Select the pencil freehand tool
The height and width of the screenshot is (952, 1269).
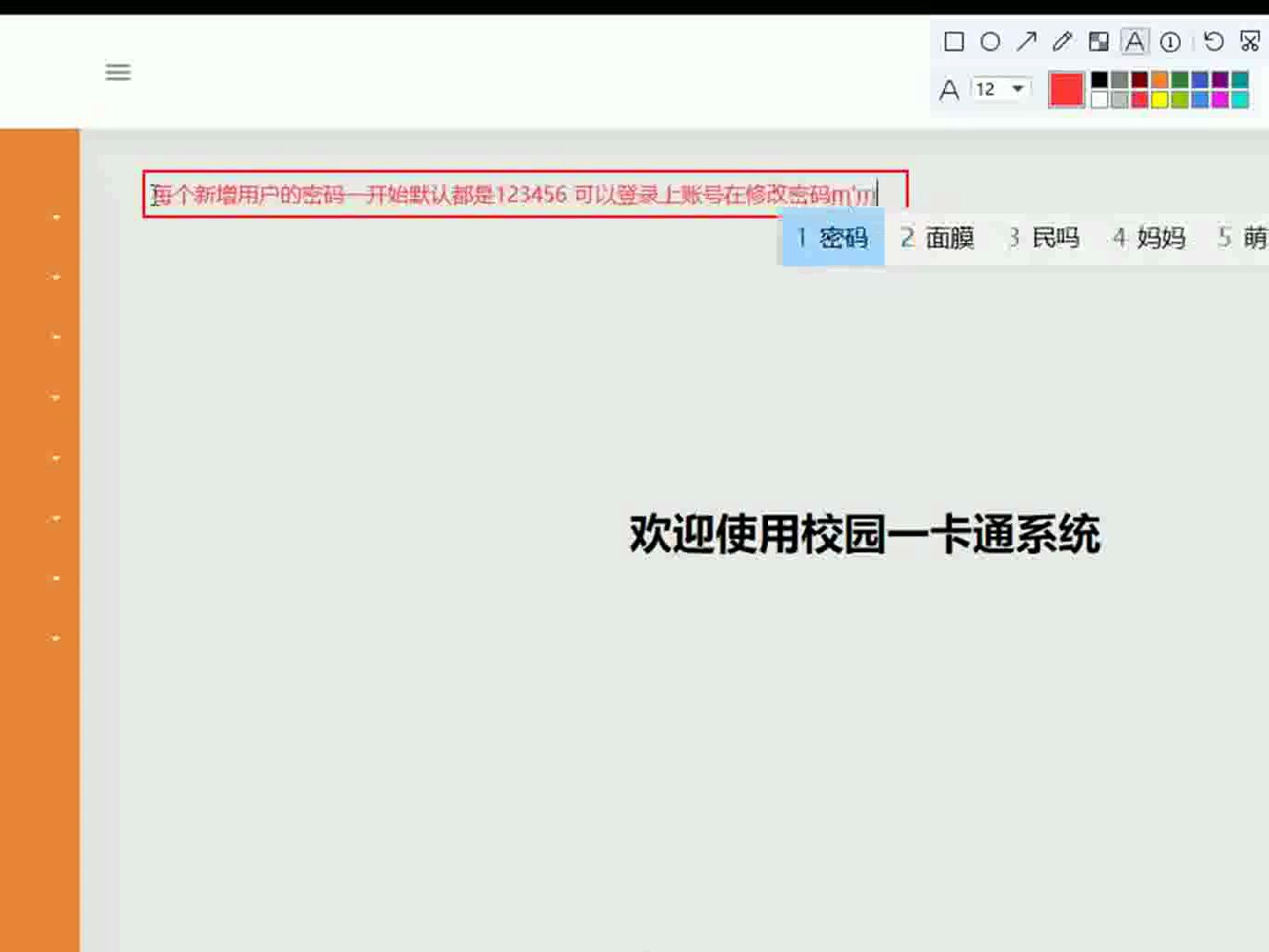coord(1062,41)
